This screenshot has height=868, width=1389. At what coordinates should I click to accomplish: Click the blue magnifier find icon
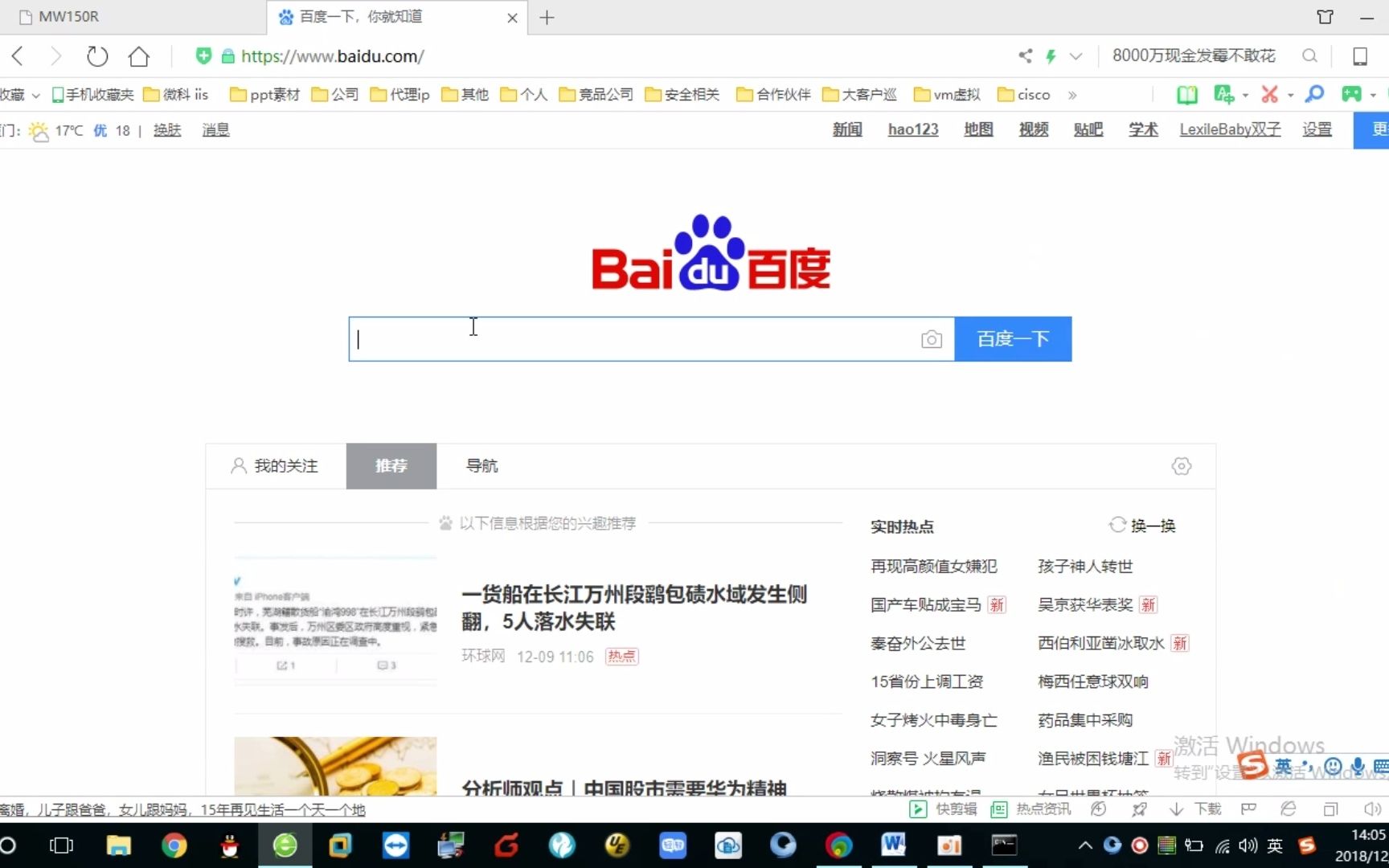[1314, 95]
